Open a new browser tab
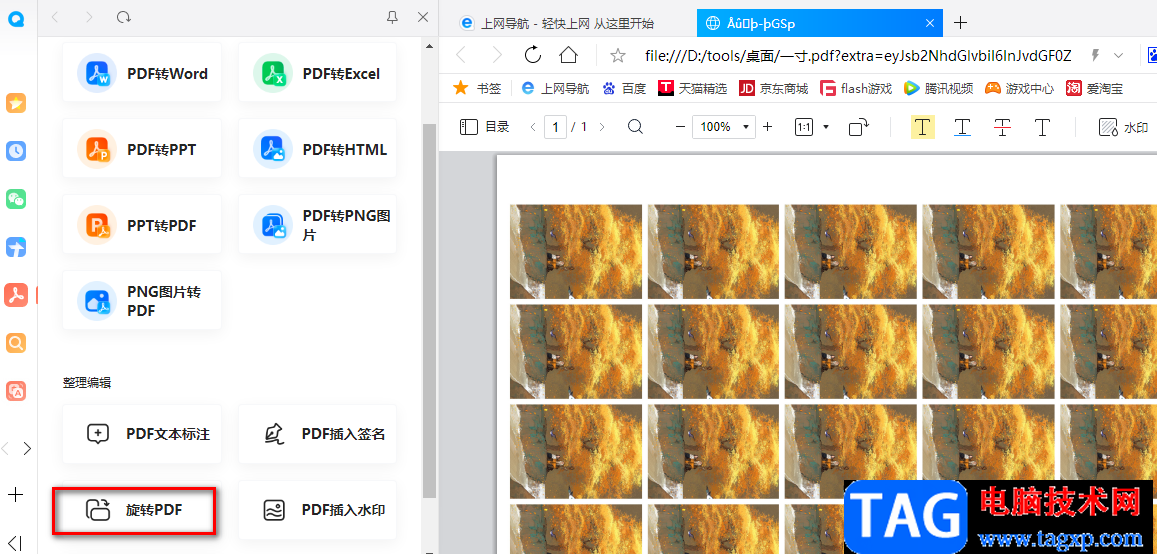Screen dimensions: 1157x554 (960, 23)
